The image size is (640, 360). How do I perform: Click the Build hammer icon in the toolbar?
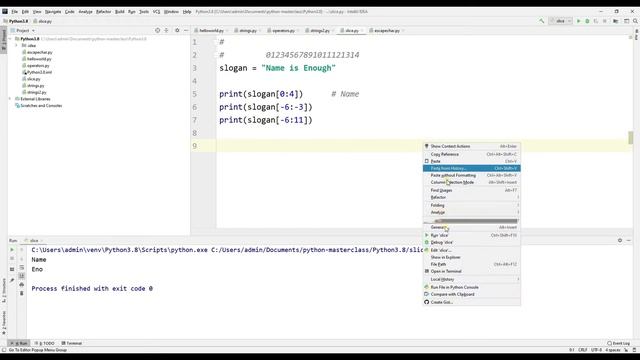[x=542, y=21]
